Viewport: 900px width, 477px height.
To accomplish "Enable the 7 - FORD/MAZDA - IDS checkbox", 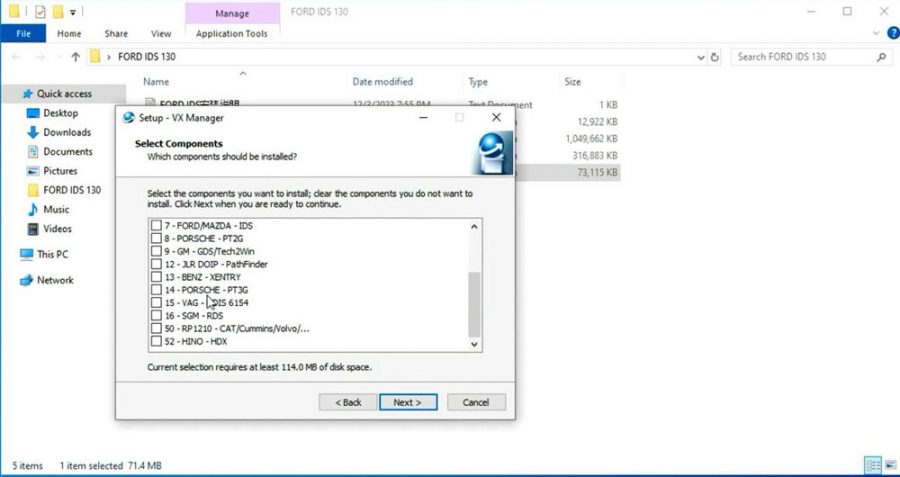I will (155, 225).
